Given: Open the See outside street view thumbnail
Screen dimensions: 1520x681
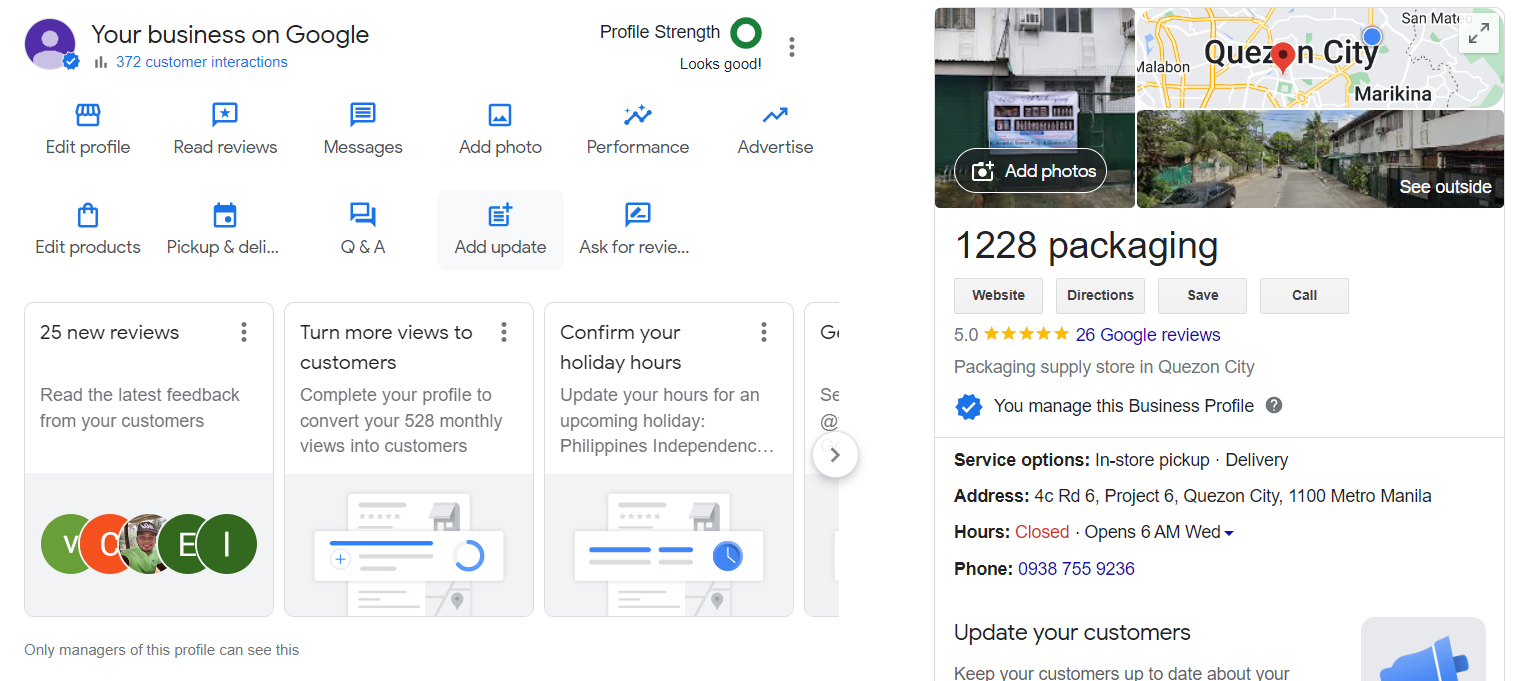Looking at the screenshot, I should pos(1320,159).
